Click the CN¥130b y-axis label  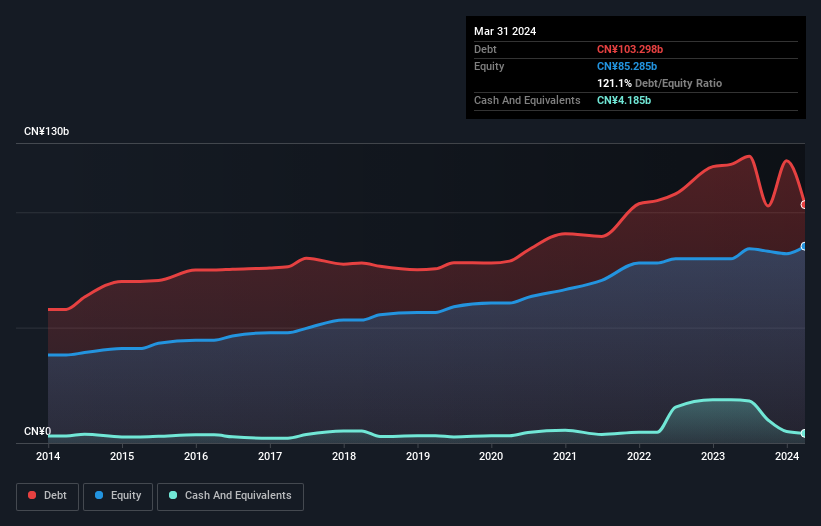tap(47, 131)
